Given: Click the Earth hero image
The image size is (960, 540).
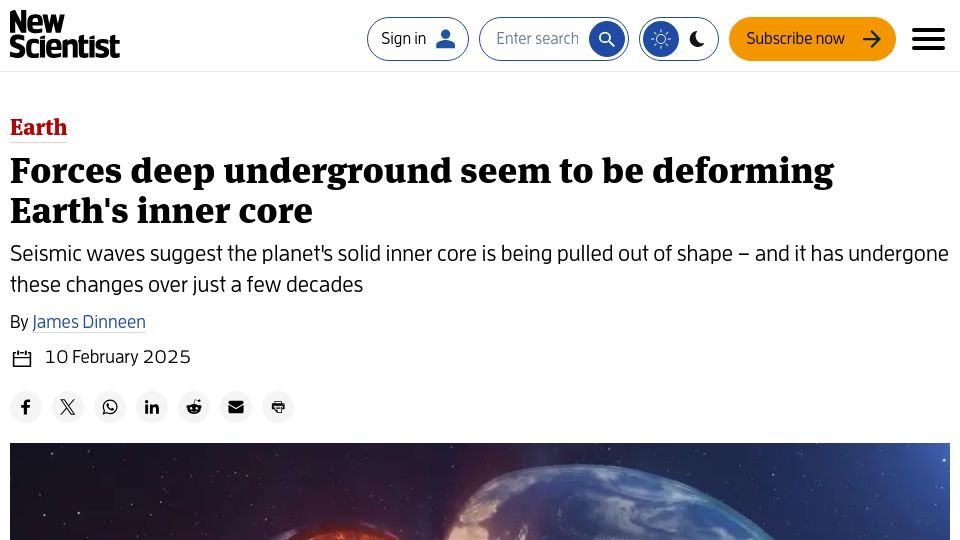Looking at the screenshot, I should [x=480, y=491].
